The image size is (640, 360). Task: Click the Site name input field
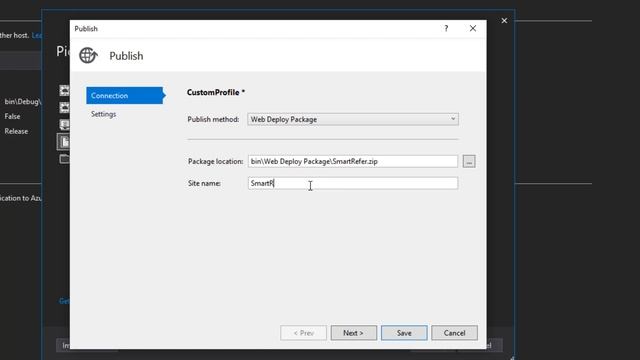353,183
